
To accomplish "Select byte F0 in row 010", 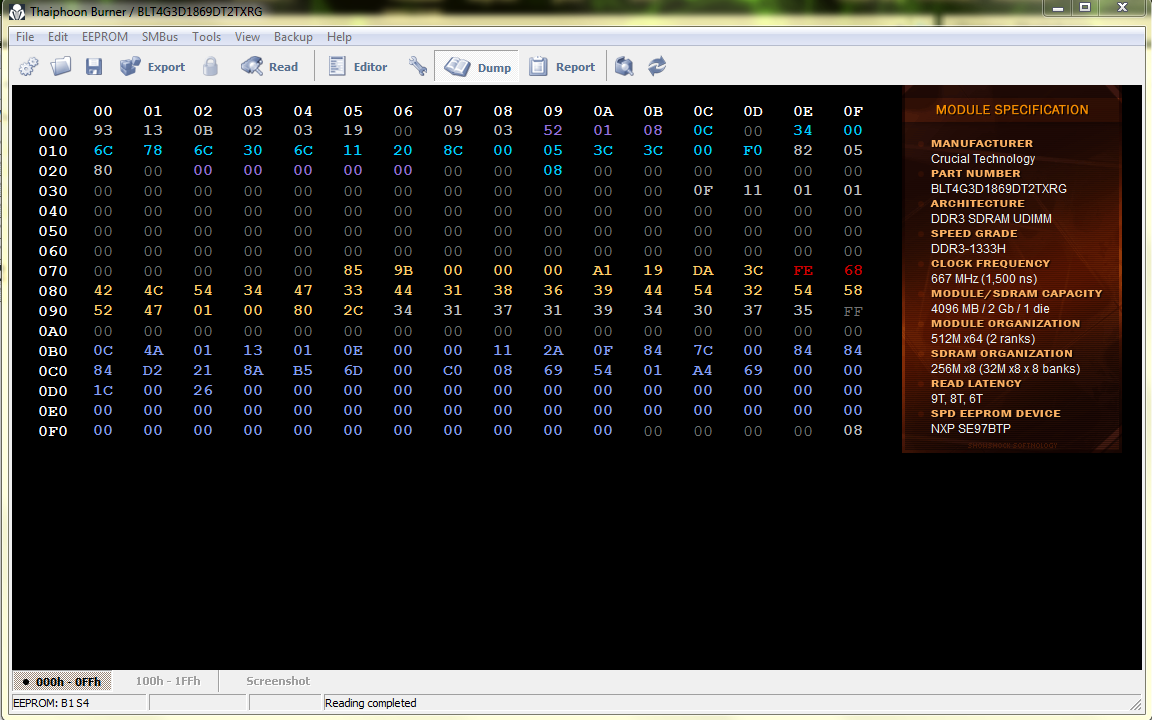I will (x=753, y=150).
